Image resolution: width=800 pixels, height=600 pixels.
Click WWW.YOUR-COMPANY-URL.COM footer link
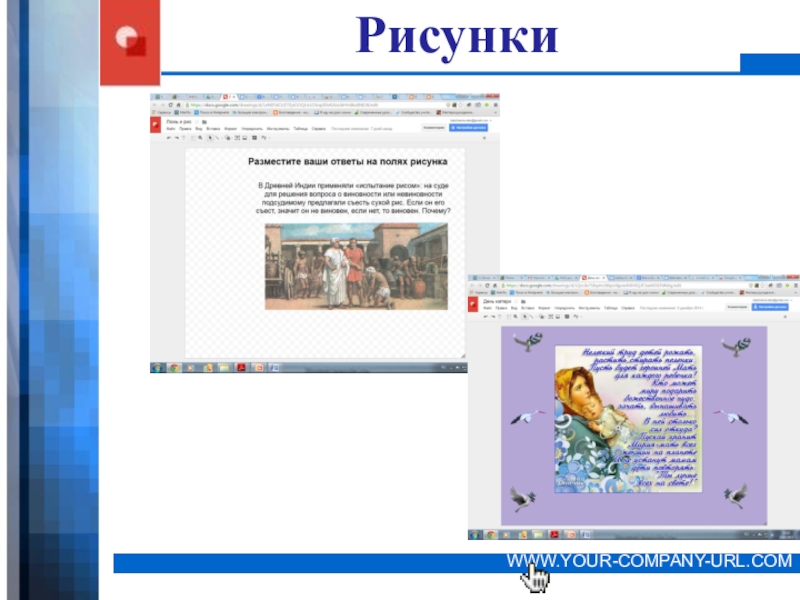[x=649, y=561]
